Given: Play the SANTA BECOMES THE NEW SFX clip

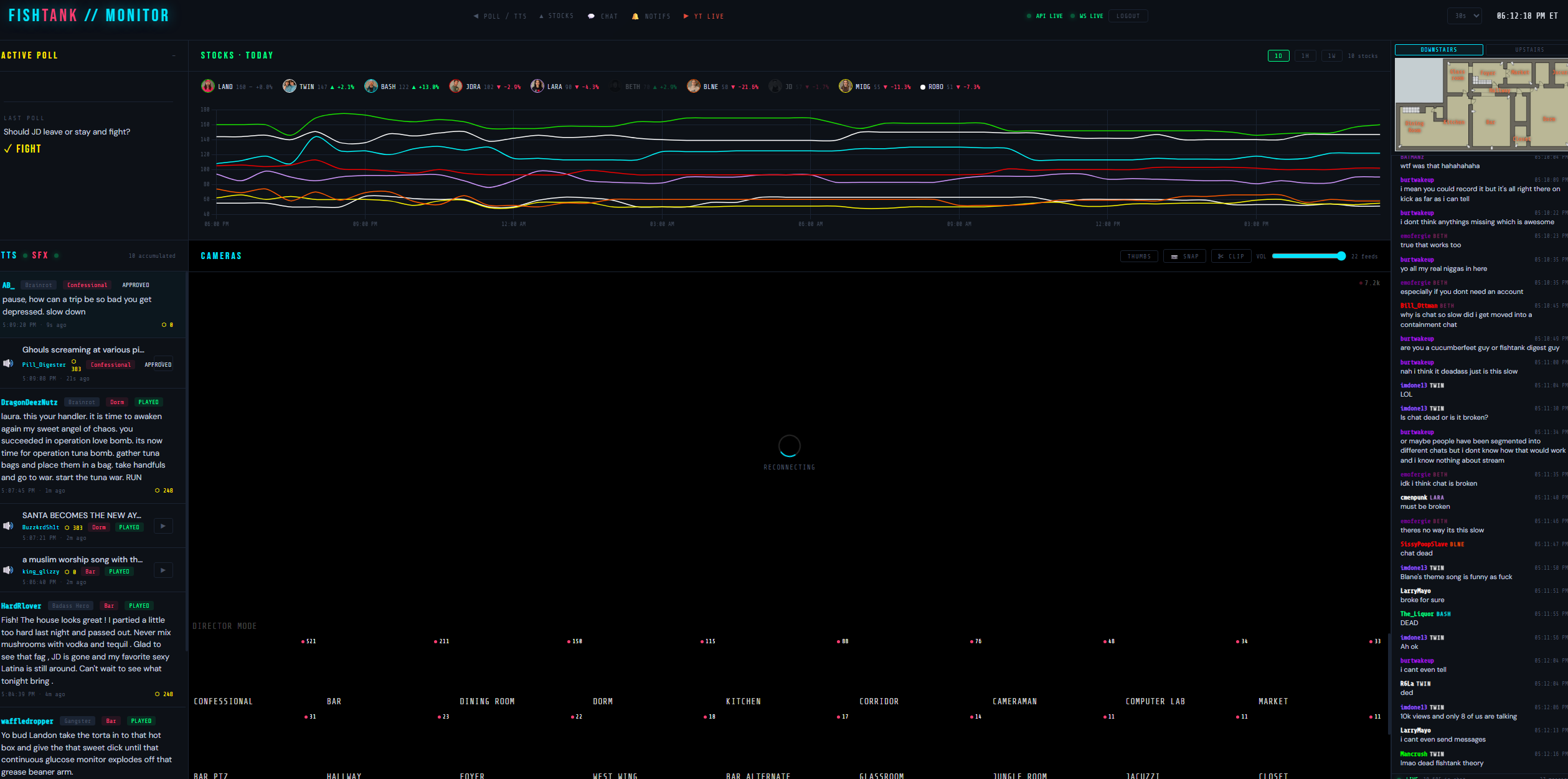Looking at the screenshot, I should tap(163, 526).
